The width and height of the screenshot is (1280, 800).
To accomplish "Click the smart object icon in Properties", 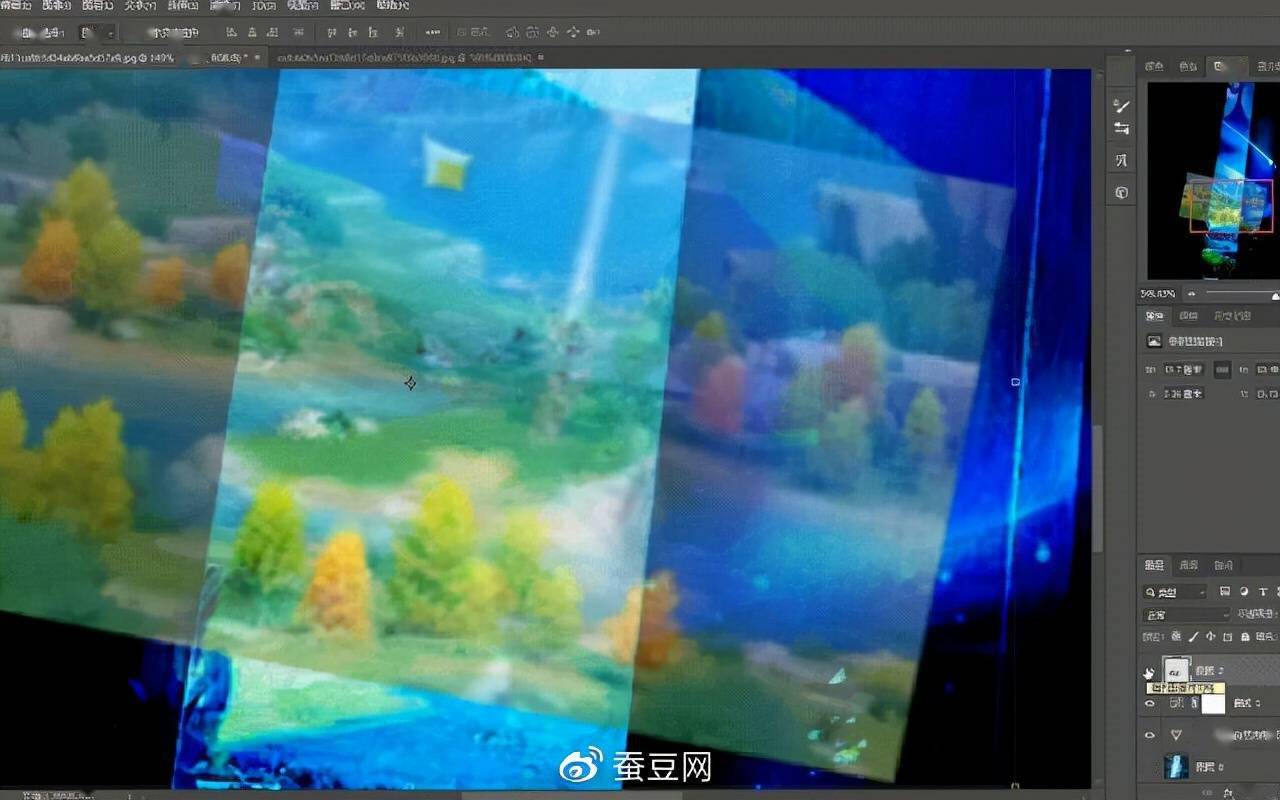I will click(x=1155, y=341).
